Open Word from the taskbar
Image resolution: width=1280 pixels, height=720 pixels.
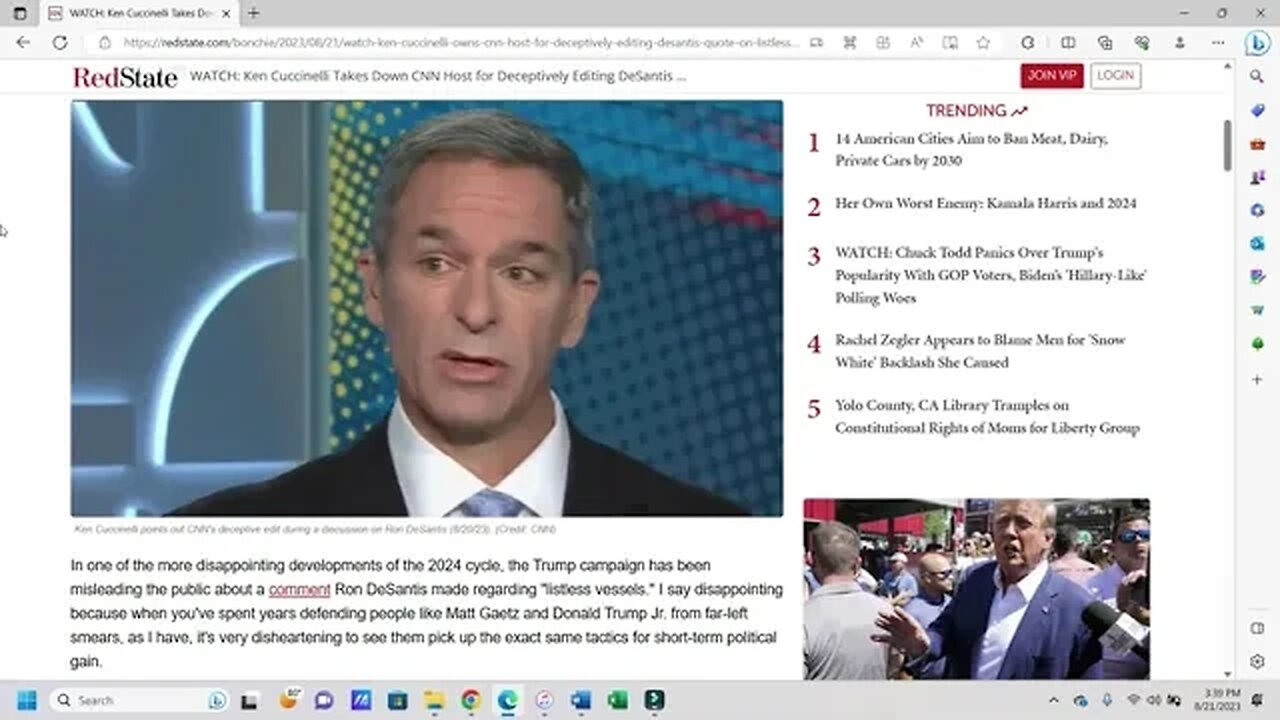(x=581, y=700)
